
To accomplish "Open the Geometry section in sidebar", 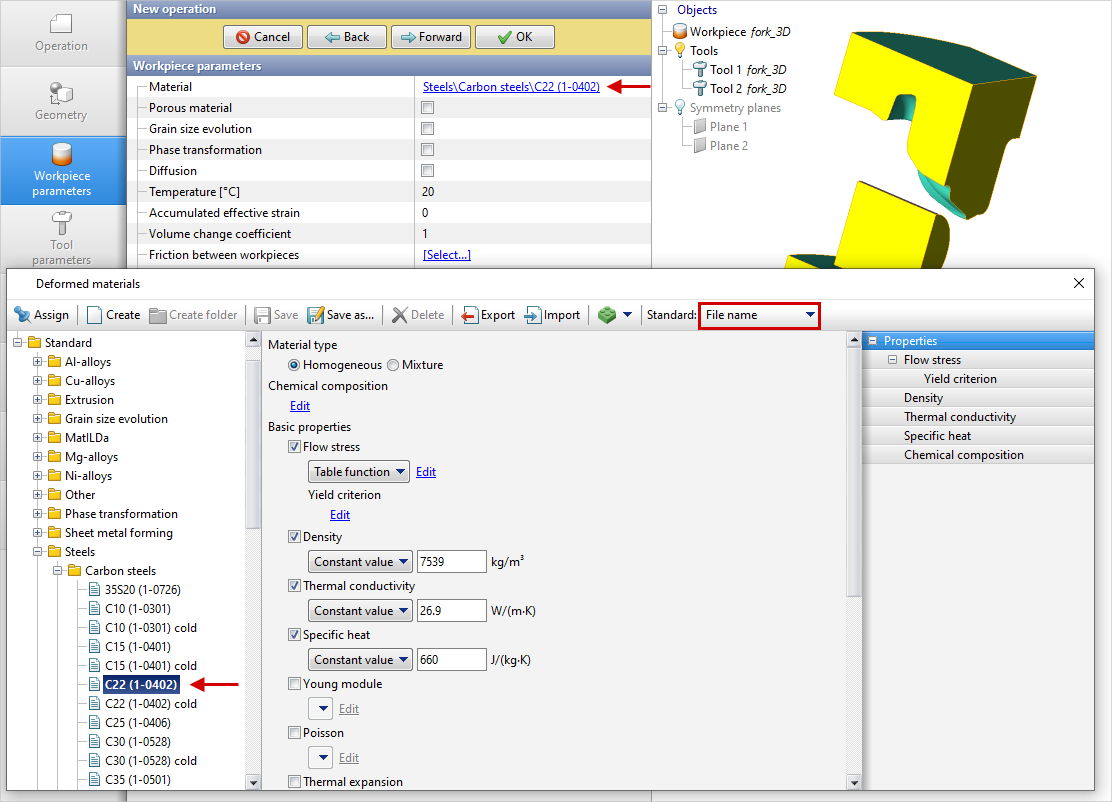I will [x=62, y=101].
